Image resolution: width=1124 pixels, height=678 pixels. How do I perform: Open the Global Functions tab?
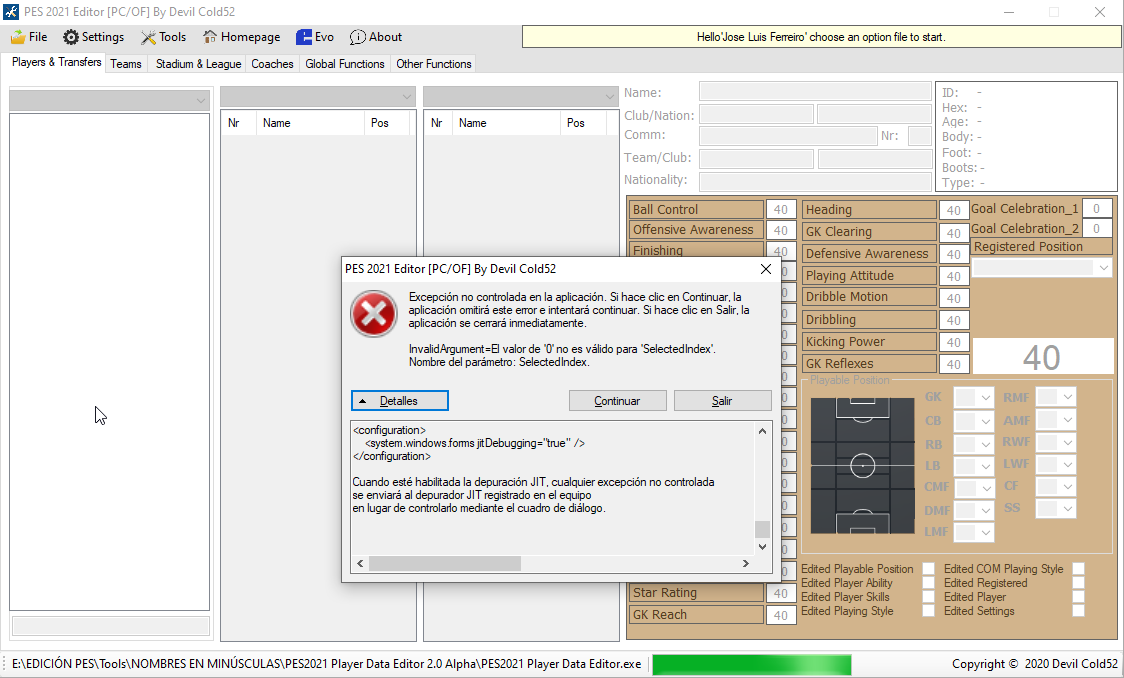click(345, 64)
